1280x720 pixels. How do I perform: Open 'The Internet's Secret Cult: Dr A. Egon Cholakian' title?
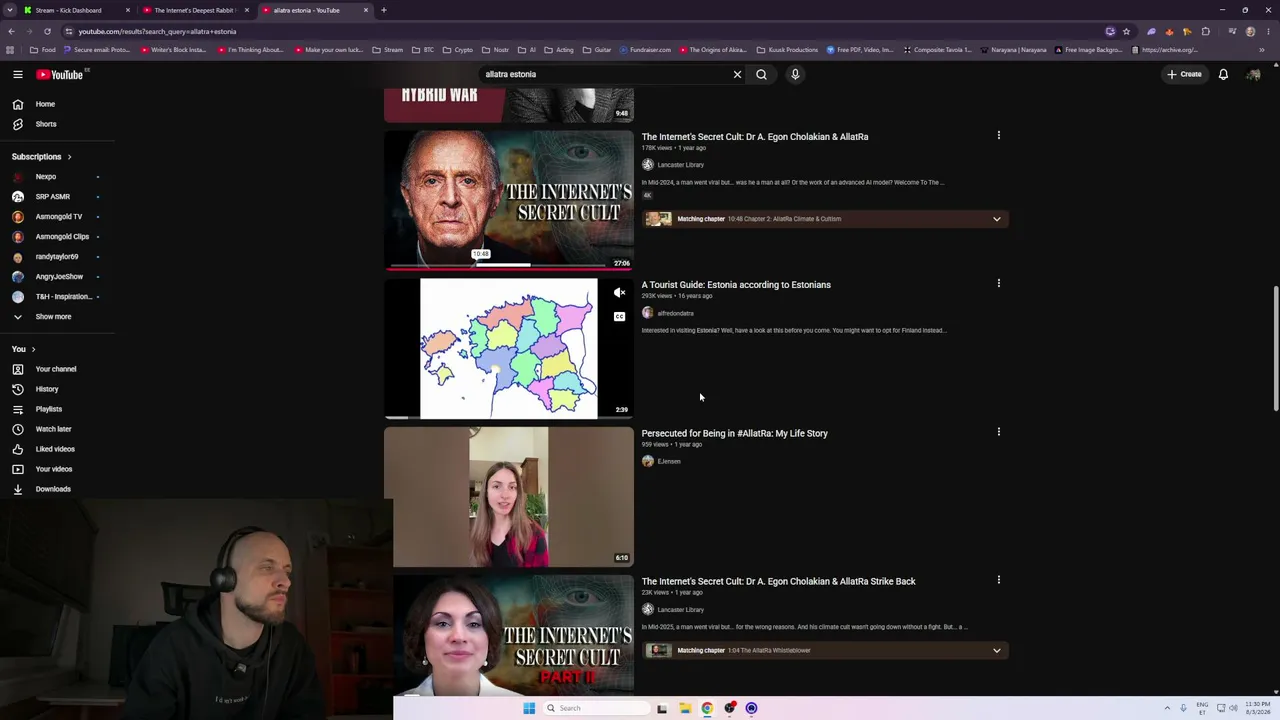tap(755, 137)
